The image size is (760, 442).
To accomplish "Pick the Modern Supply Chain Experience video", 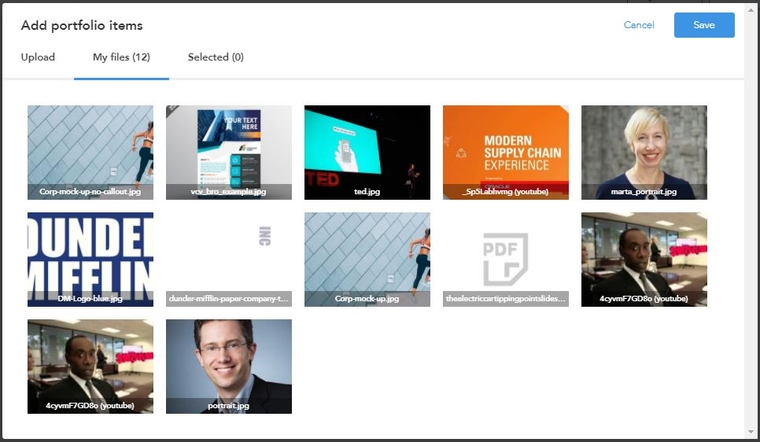I will (x=506, y=152).
